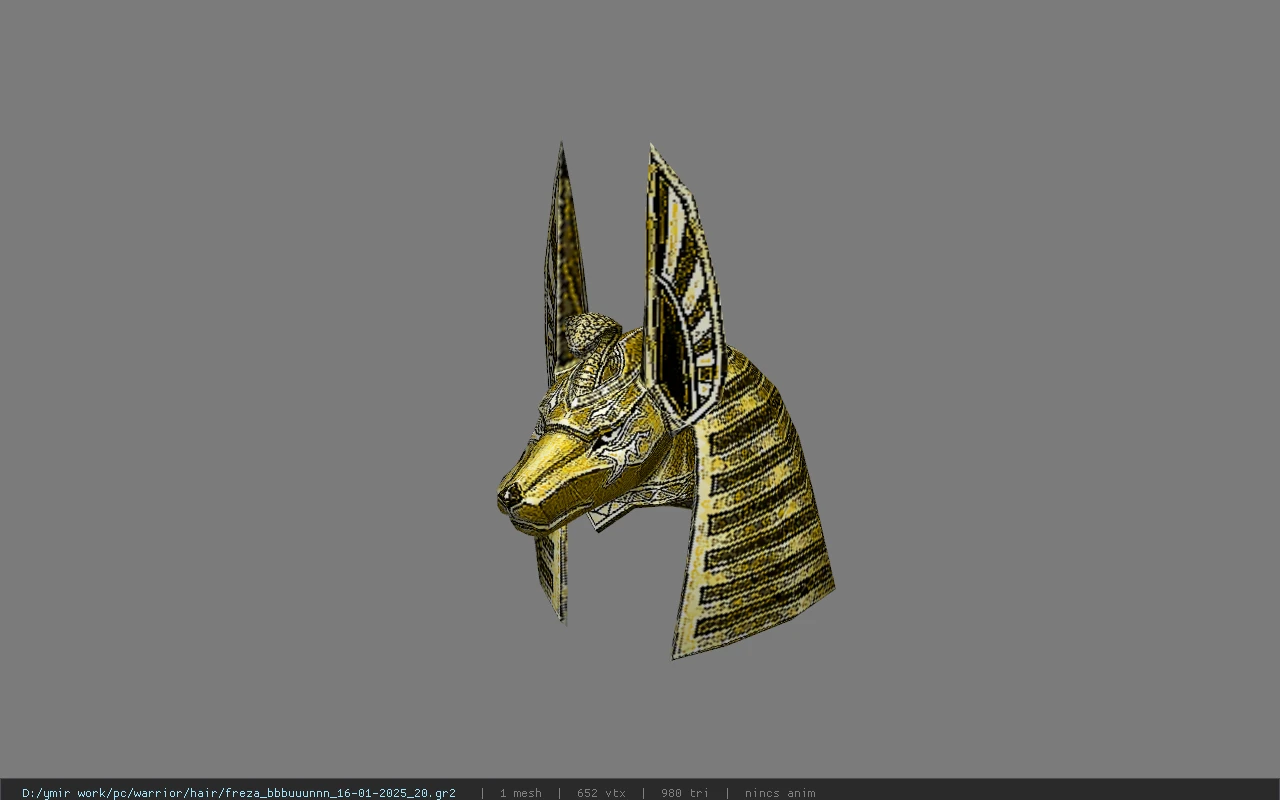Click the "652 vtx" vertex count
The height and width of the screenshot is (800, 1280).
click(601, 793)
